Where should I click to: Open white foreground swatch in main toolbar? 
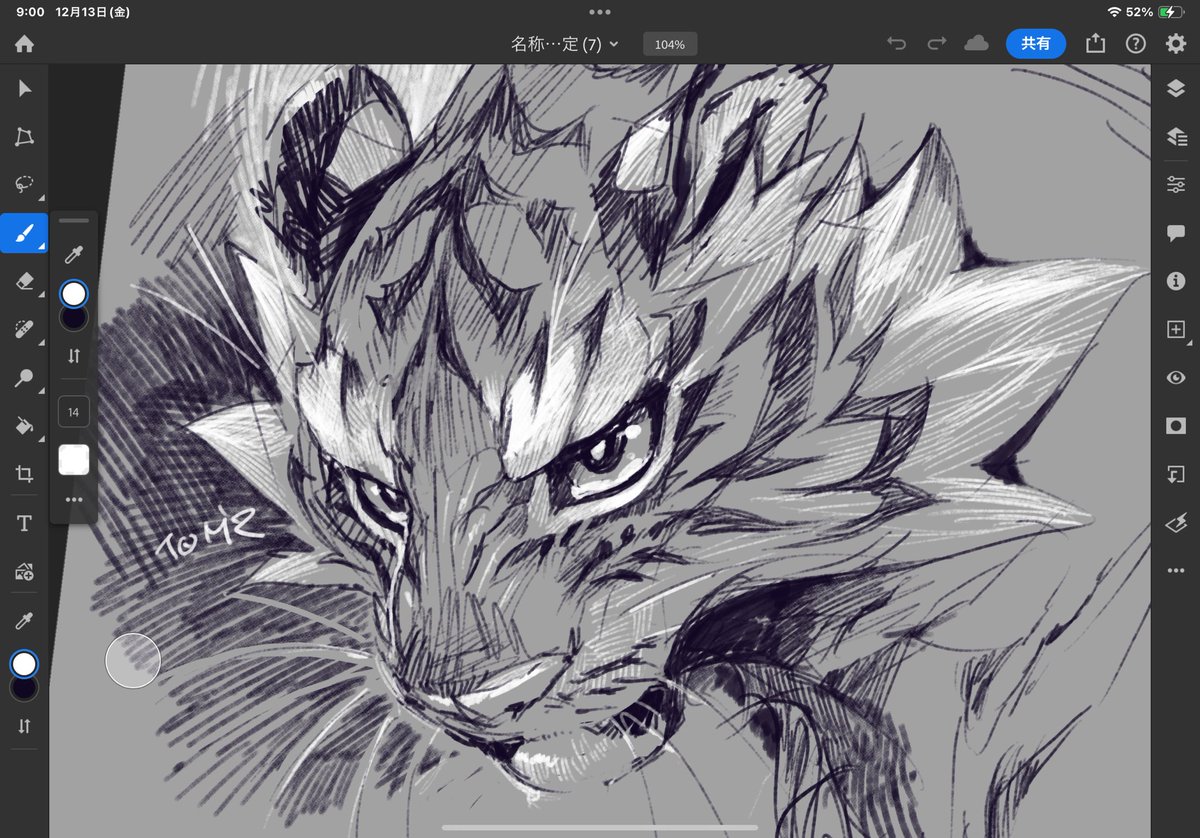point(25,665)
